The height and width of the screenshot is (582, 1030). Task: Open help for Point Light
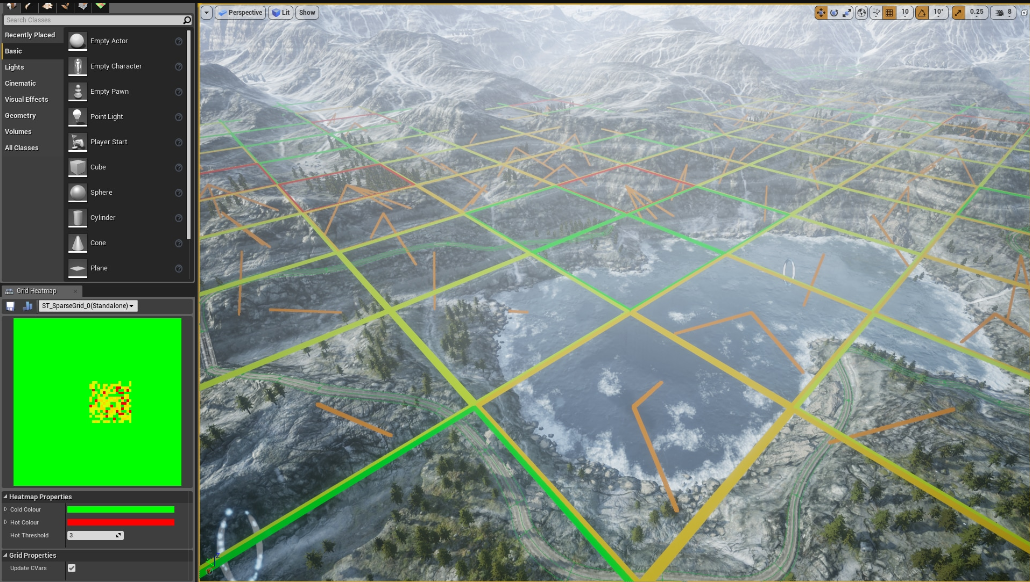(179, 117)
